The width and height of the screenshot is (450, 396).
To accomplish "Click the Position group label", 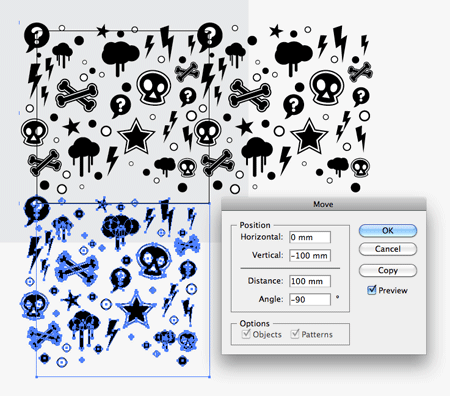I will click(255, 225).
